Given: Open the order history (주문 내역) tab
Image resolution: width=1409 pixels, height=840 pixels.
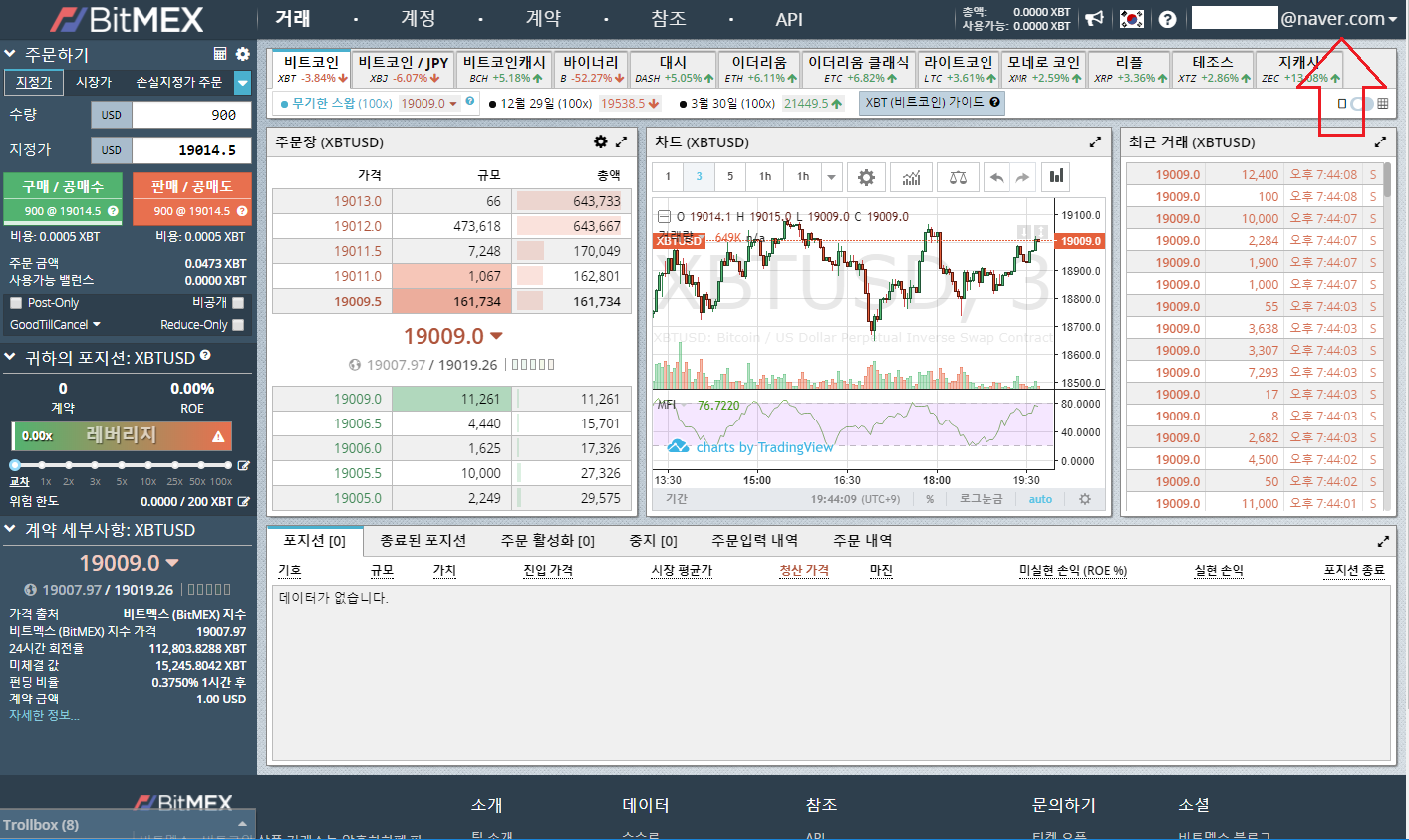Looking at the screenshot, I should (863, 540).
